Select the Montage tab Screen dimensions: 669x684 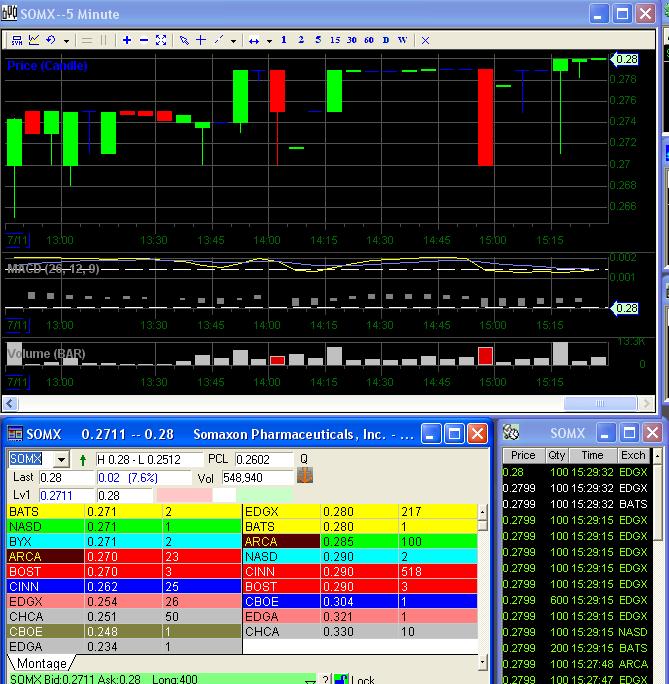tap(41, 663)
